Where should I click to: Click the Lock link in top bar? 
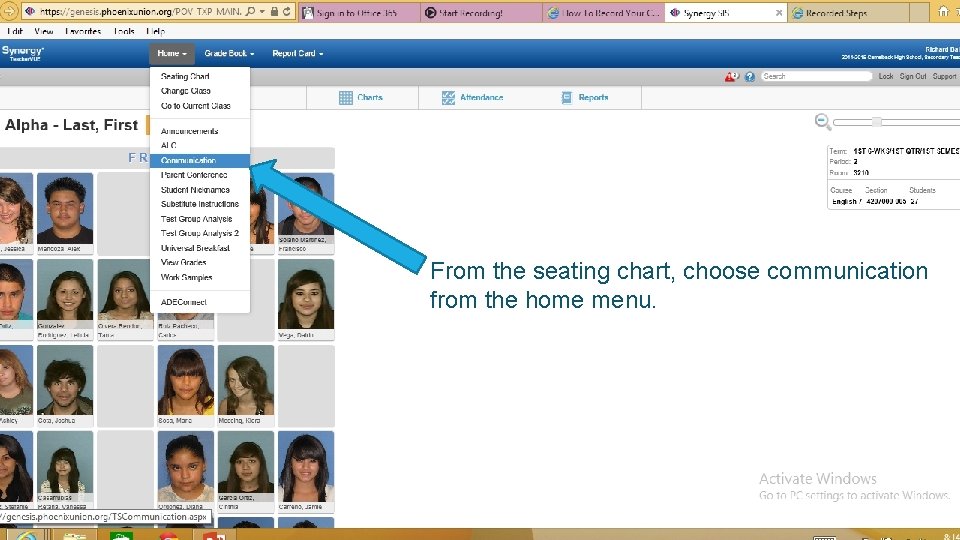pyautogui.click(x=885, y=77)
